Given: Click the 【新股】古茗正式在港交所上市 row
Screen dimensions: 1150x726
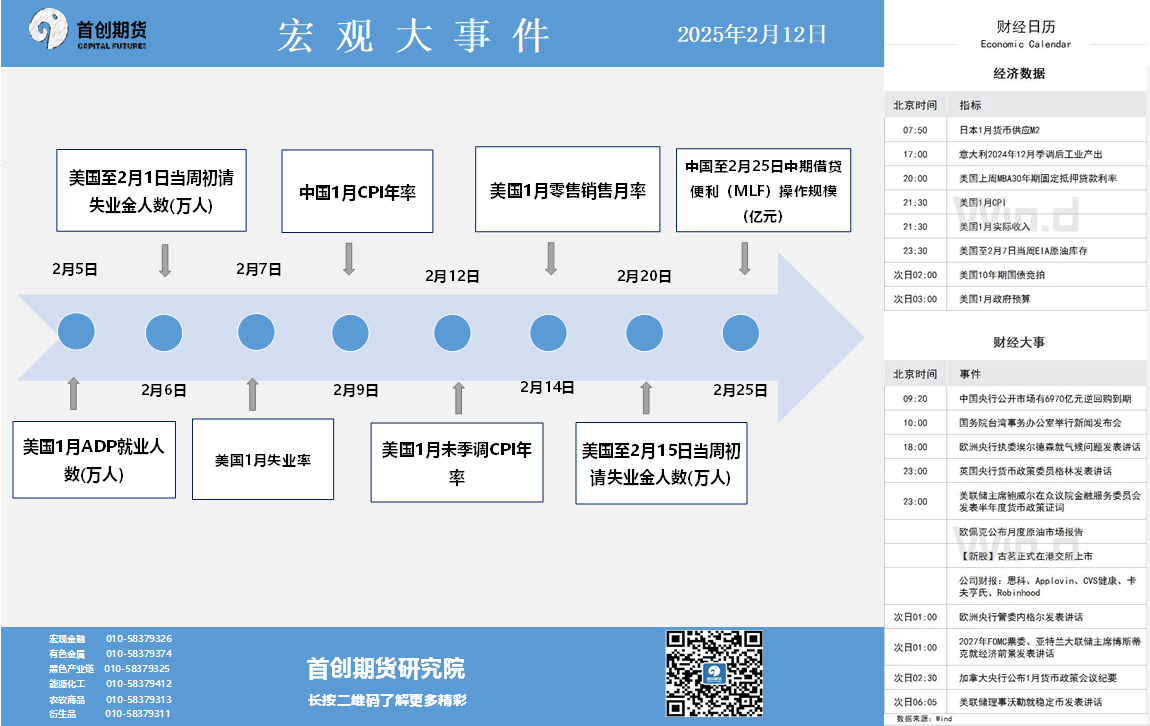Looking at the screenshot, I should 1015,556.
